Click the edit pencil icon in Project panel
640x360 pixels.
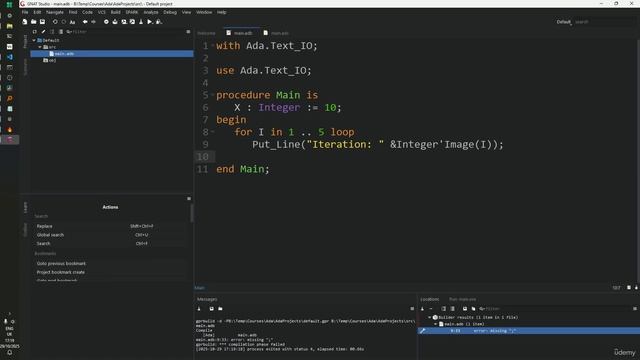[x=43, y=31]
